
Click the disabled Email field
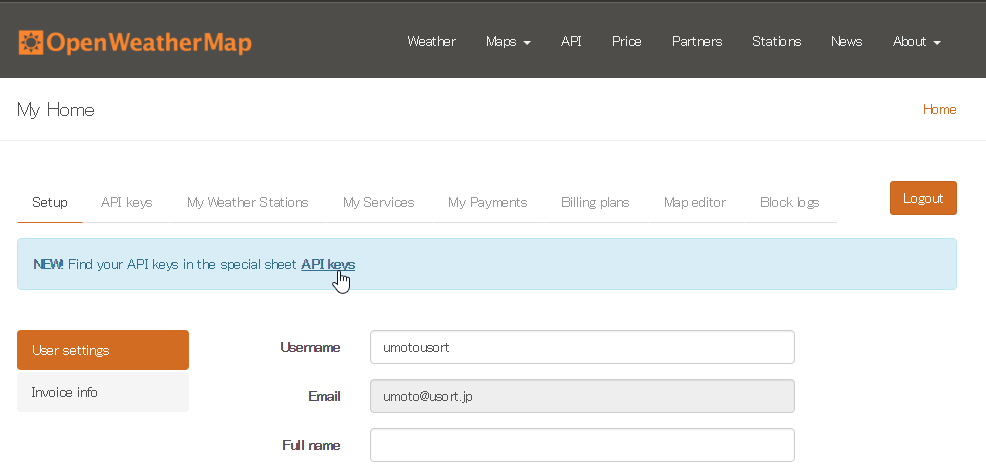[x=582, y=396]
